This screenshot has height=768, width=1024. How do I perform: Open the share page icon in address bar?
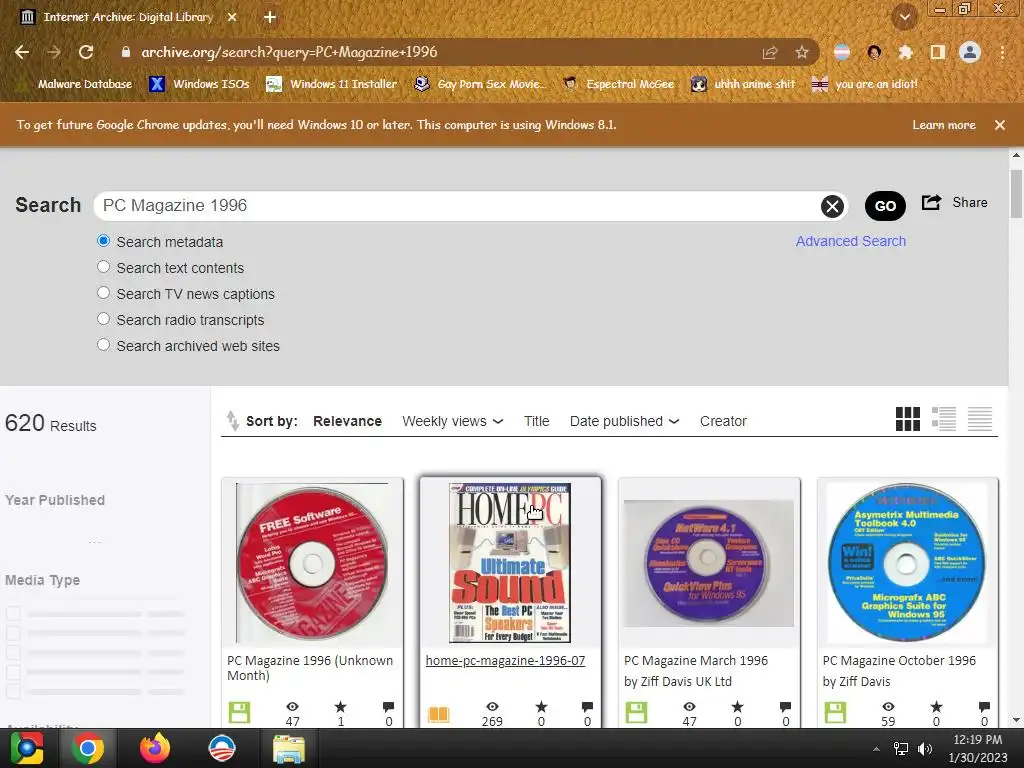[x=770, y=52]
